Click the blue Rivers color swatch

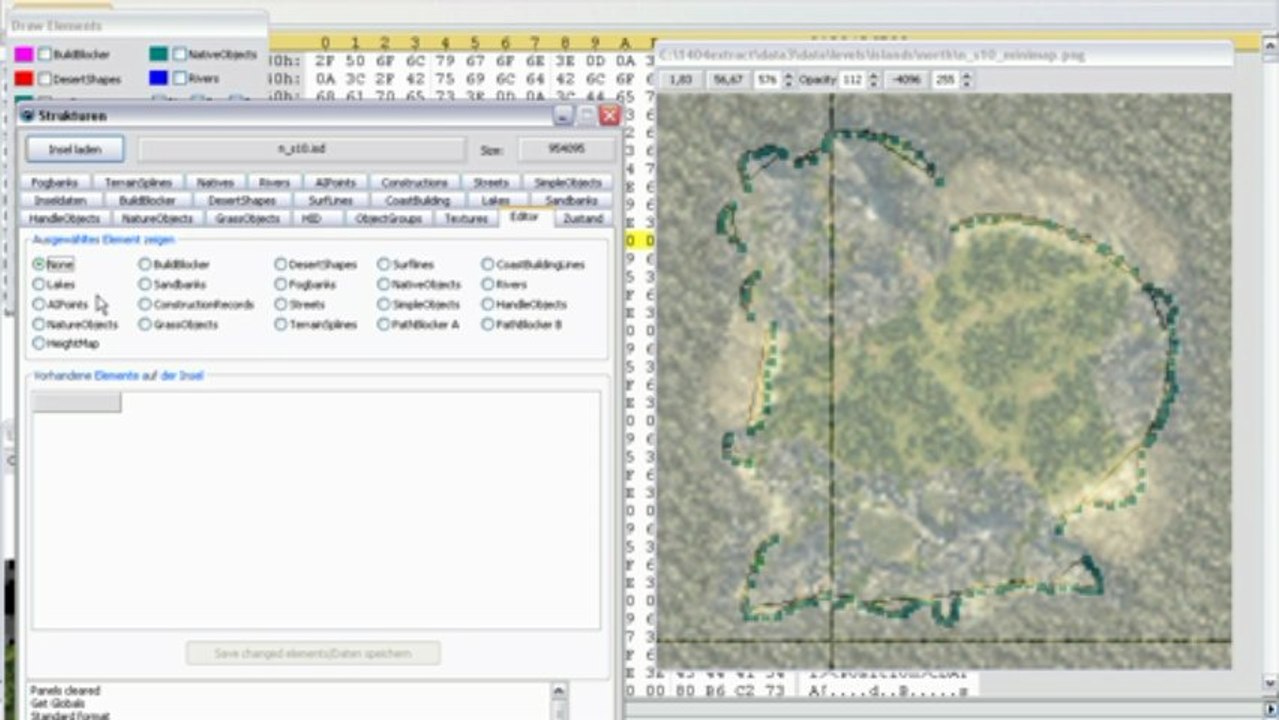(x=158, y=78)
